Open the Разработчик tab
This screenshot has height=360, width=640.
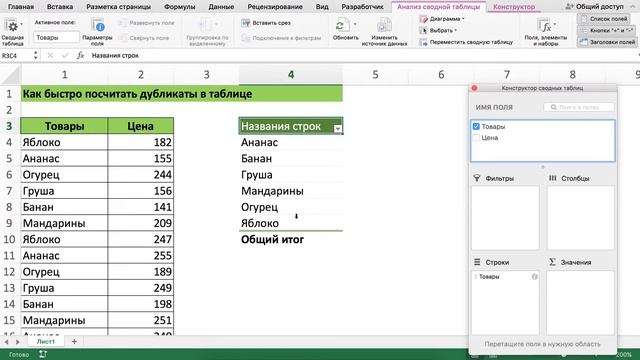[362, 7]
